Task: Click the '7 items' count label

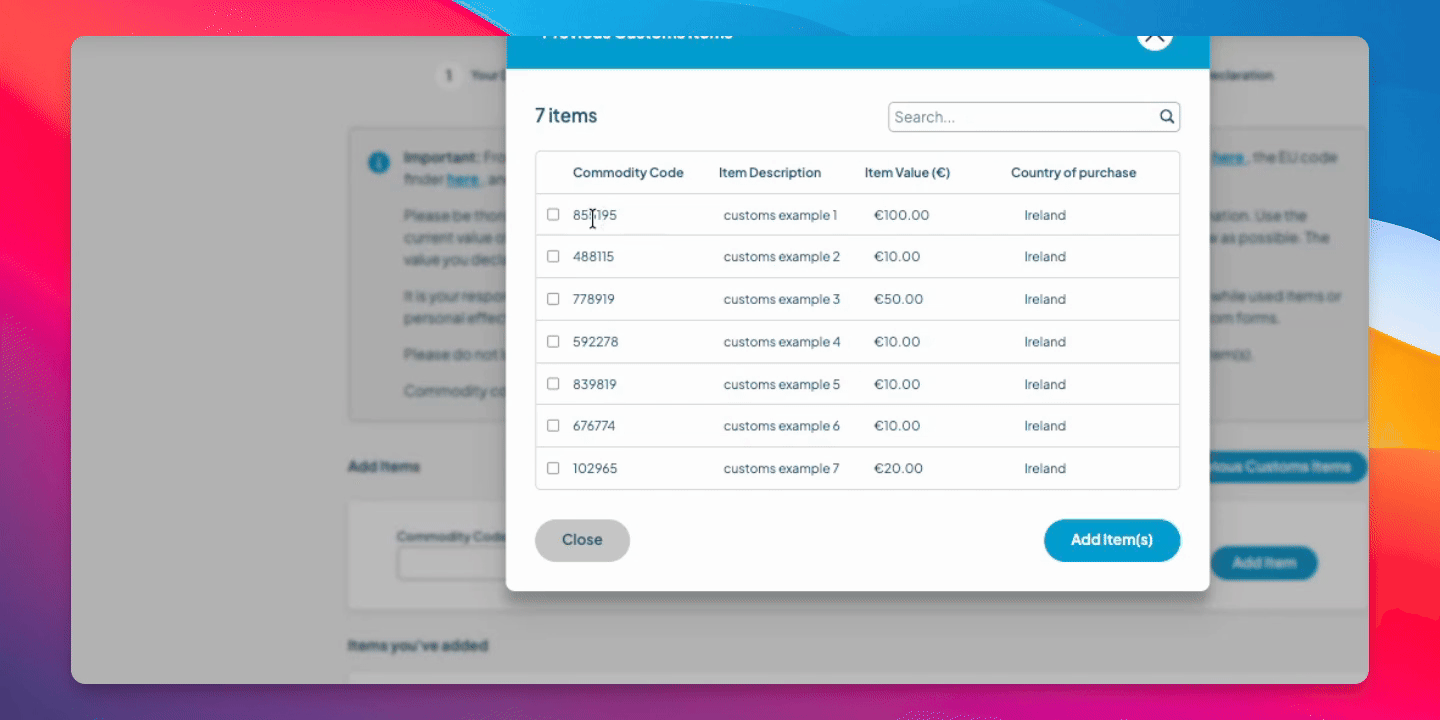Action: click(x=566, y=116)
